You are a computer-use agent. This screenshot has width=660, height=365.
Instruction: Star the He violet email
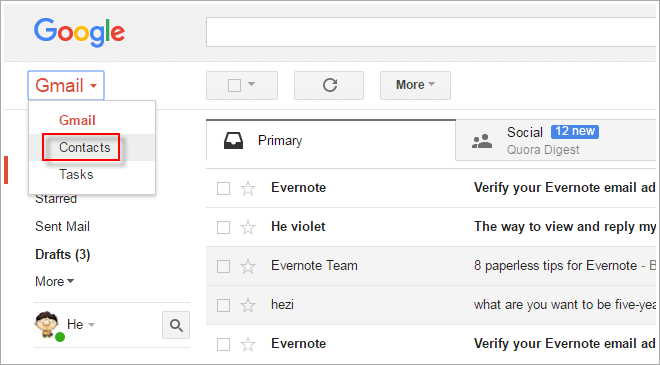point(248,227)
